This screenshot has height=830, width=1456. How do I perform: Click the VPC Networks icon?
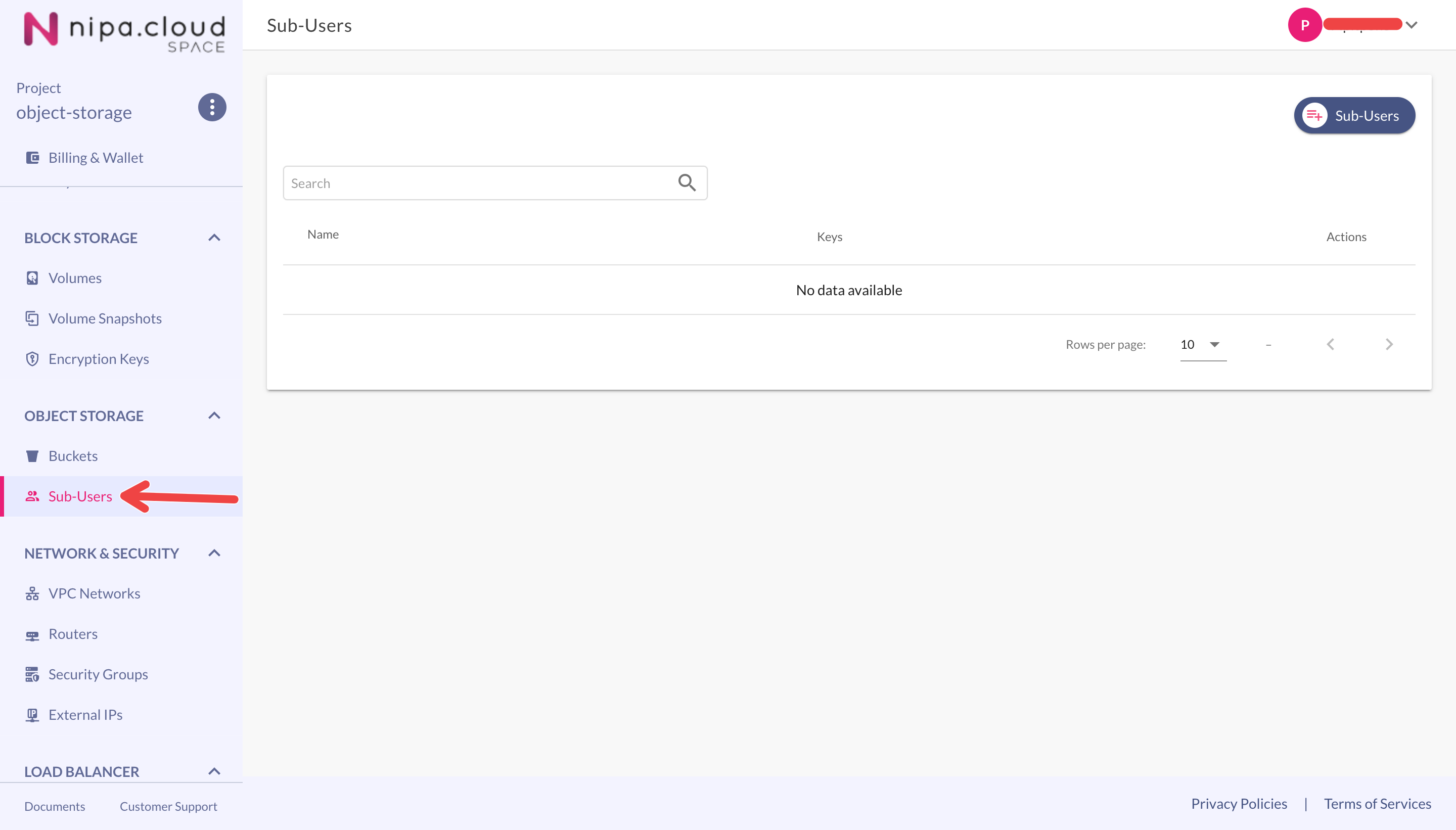(x=32, y=594)
